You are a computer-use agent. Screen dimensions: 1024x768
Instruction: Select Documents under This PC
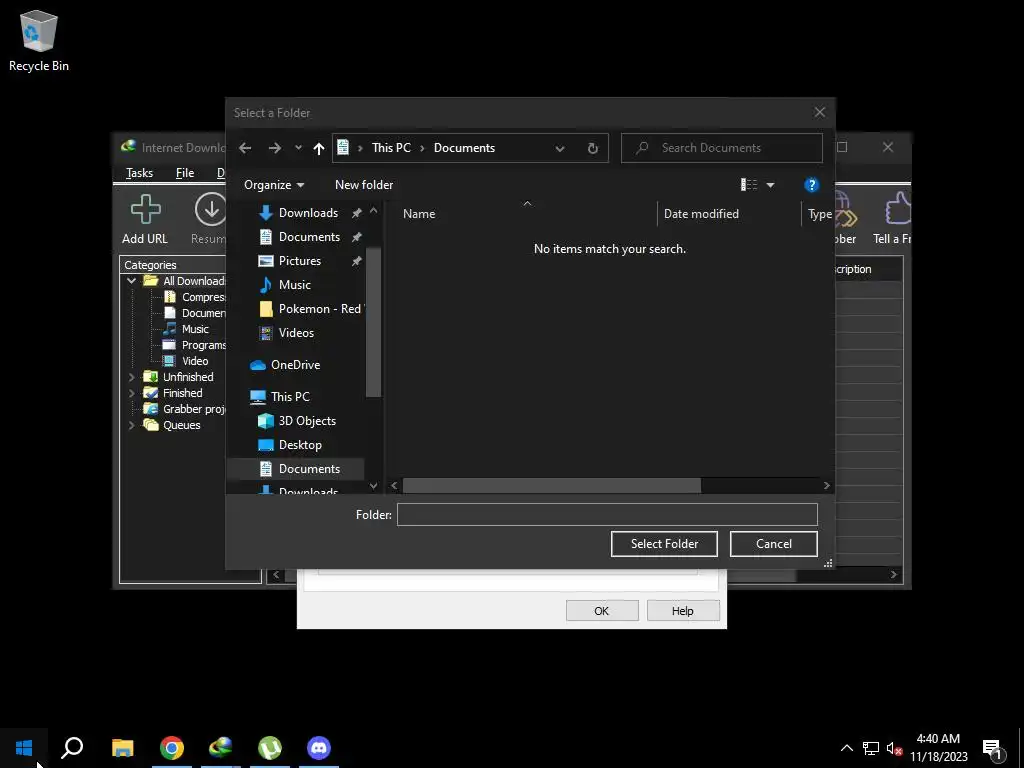click(309, 469)
